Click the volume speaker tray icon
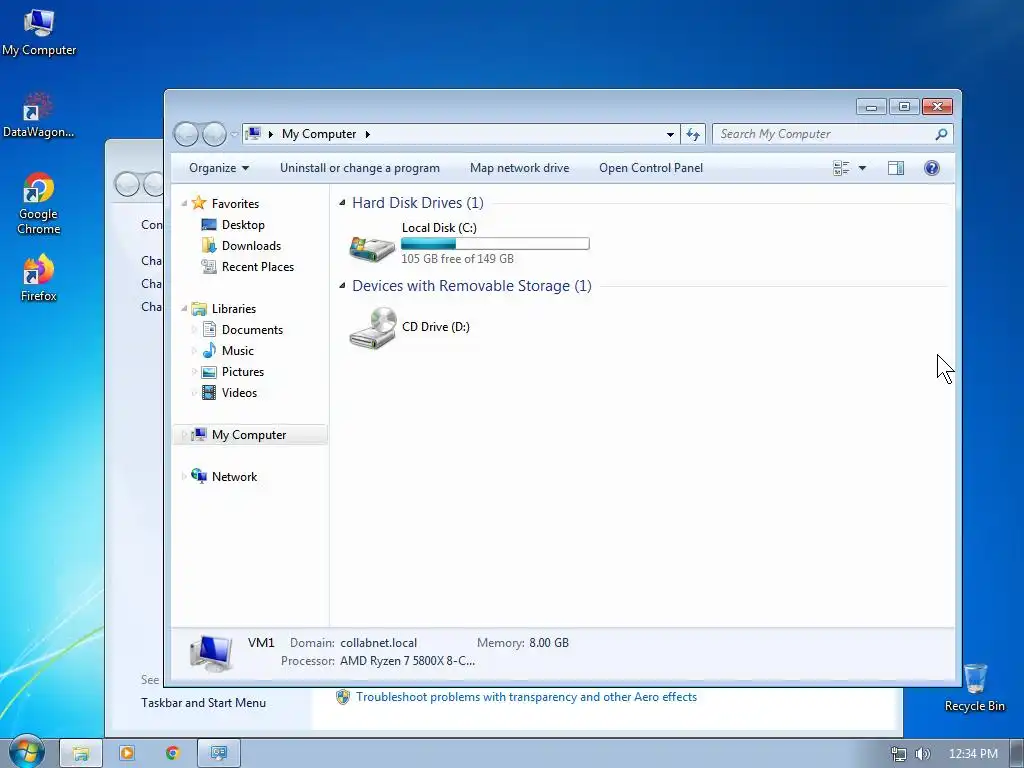 click(922, 754)
